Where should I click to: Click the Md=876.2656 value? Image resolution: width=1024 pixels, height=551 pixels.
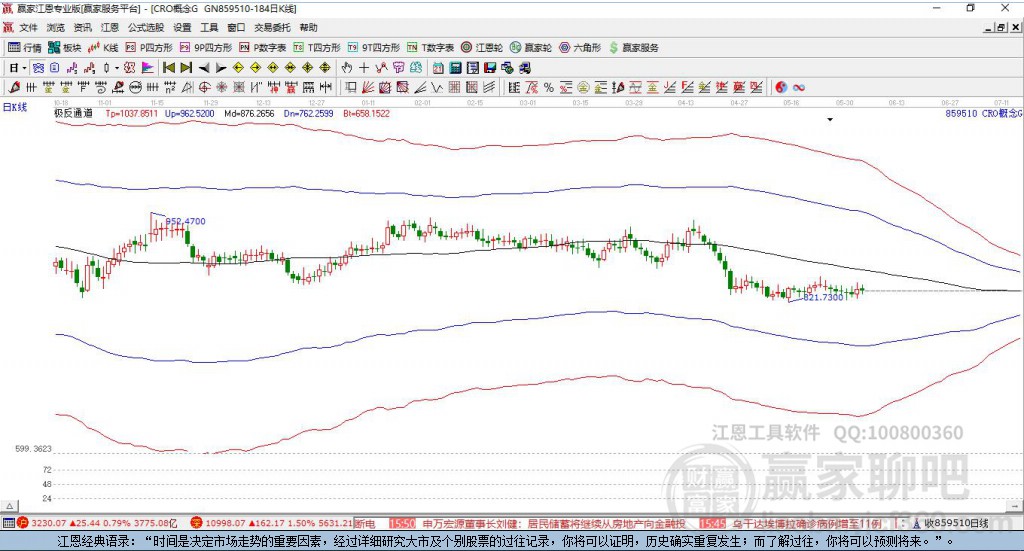tap(249, 114)
